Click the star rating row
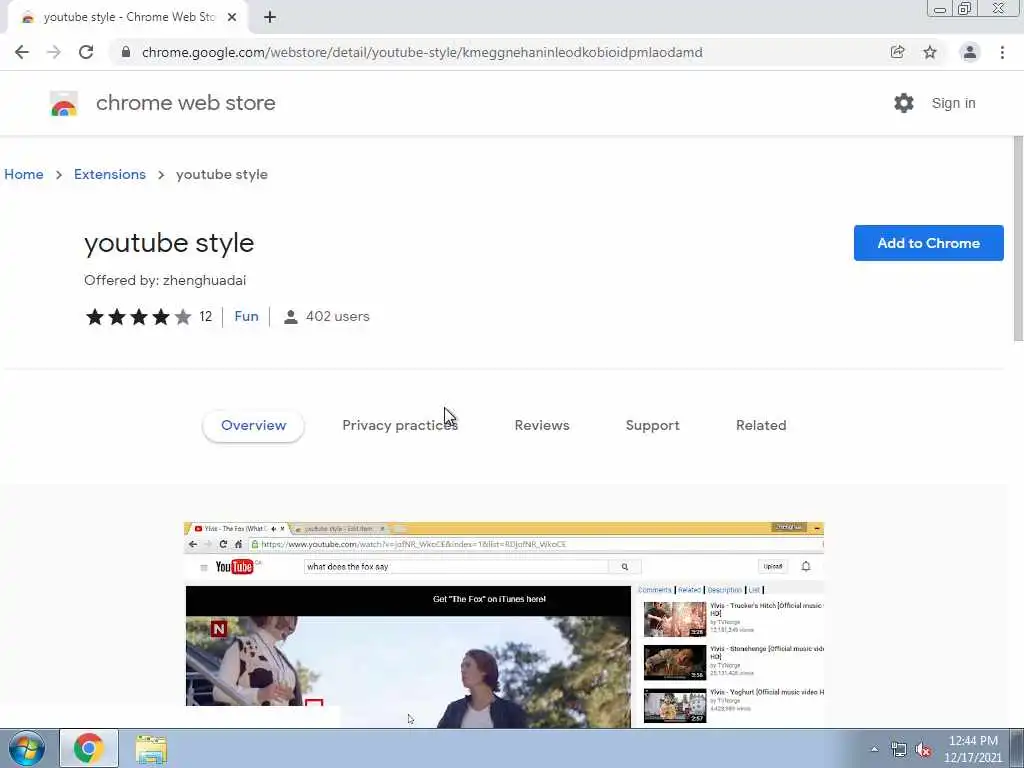1024x768 pixels. coord(138,317)
